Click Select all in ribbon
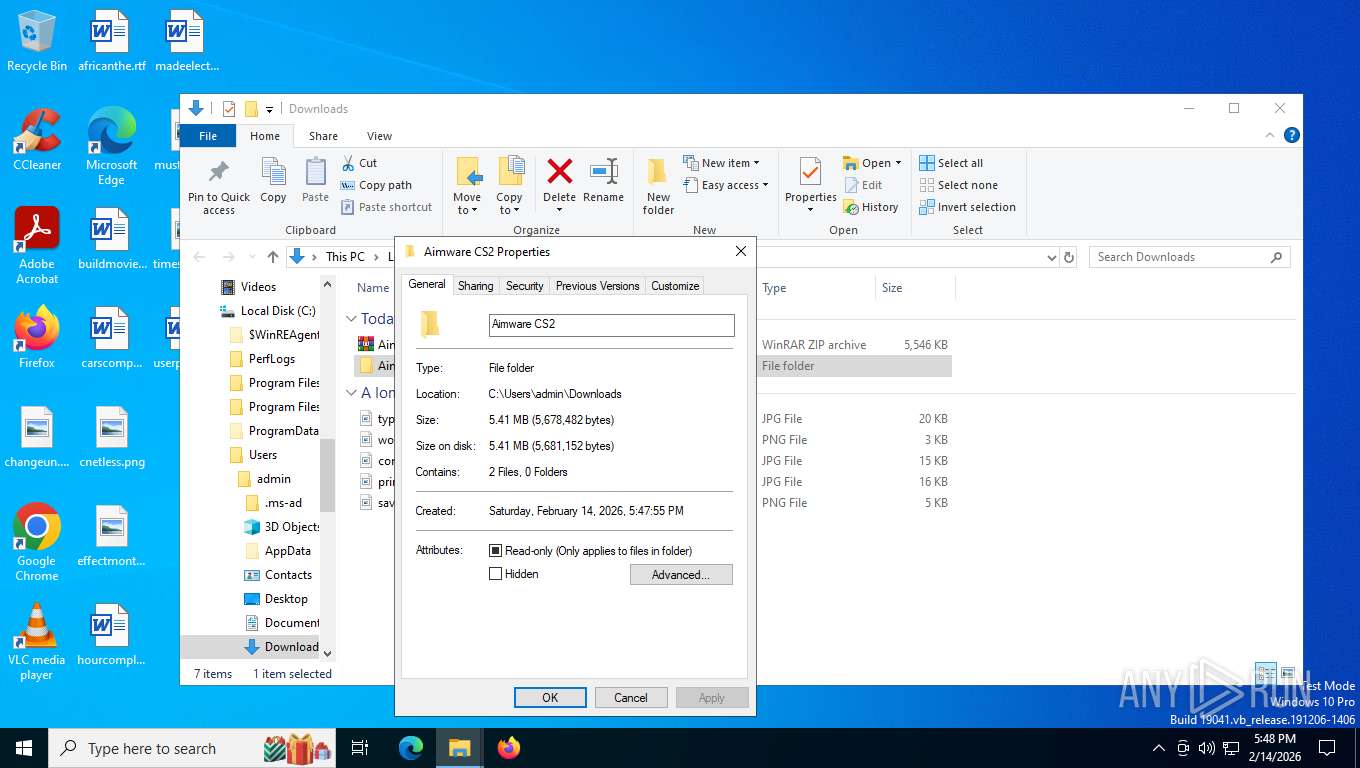Viewport: 1360px width, 768px height. point(951,163)
